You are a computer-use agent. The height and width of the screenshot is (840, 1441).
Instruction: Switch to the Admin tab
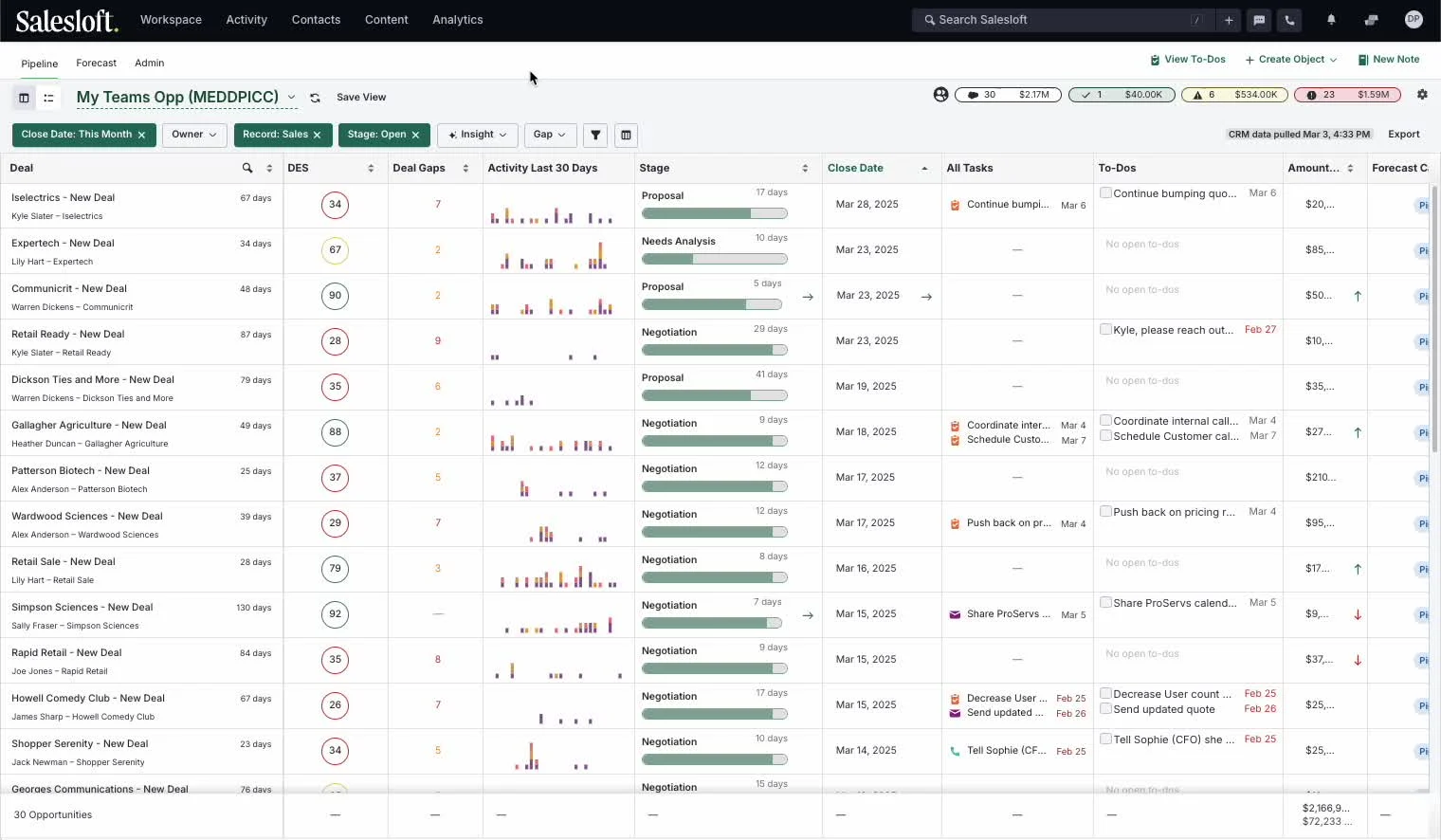click(150, 64)
